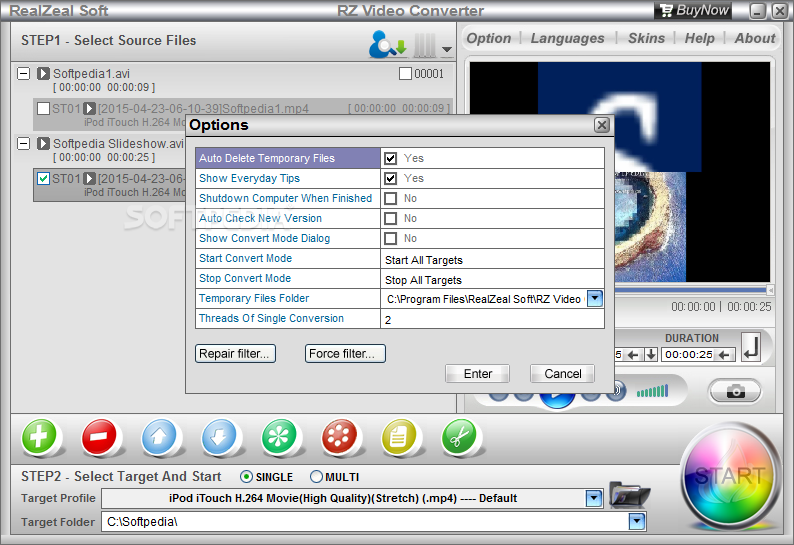Click the BuyNow cart button
The image size is (794, 545).
pyautogui.click(x=694, y=10)
